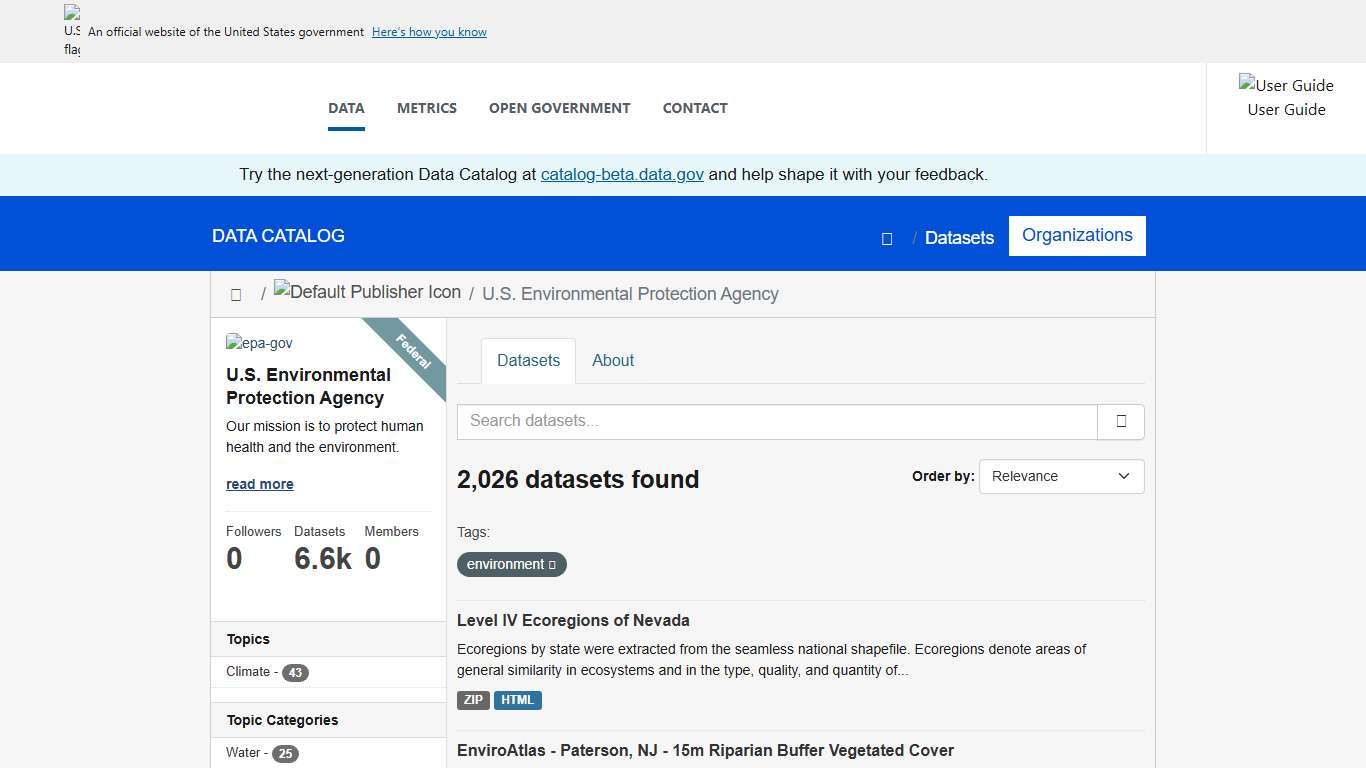Click the search magnifier icon
The height and width of the screenshot is (768, 1366).
click(1120, 421)
